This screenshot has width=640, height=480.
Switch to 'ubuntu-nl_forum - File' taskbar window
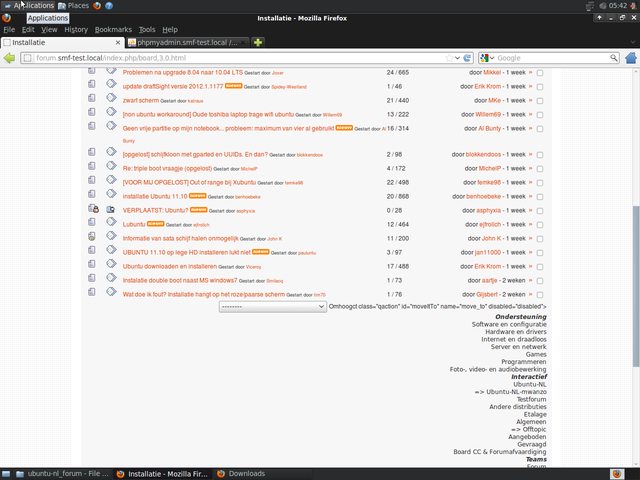pos(62,474)
